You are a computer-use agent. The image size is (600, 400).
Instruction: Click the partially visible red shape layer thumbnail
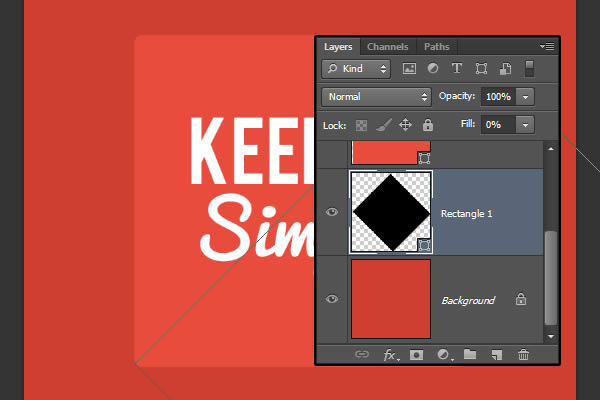pyautogui.click(x=391, y=153)
